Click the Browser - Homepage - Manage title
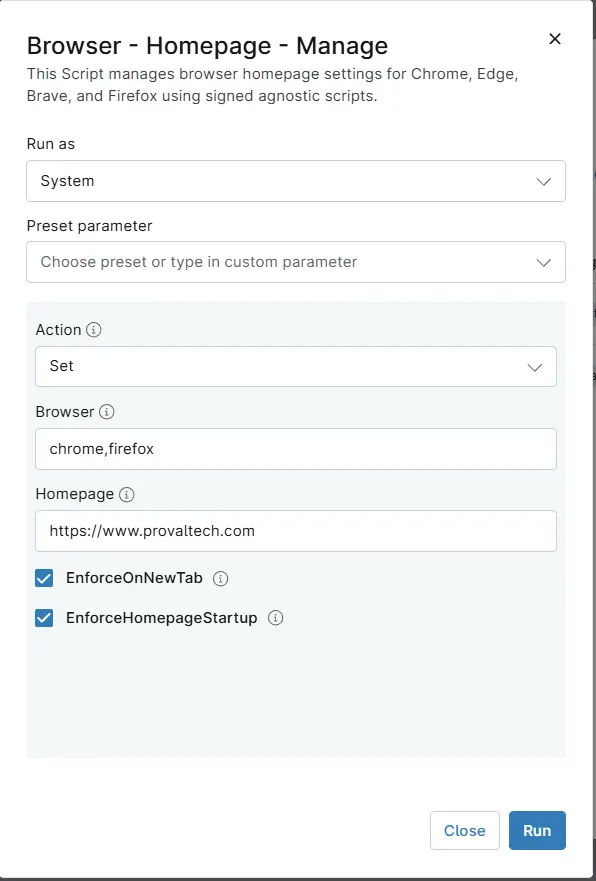Screen dimensions: 596x881 (x=207, y=46)
